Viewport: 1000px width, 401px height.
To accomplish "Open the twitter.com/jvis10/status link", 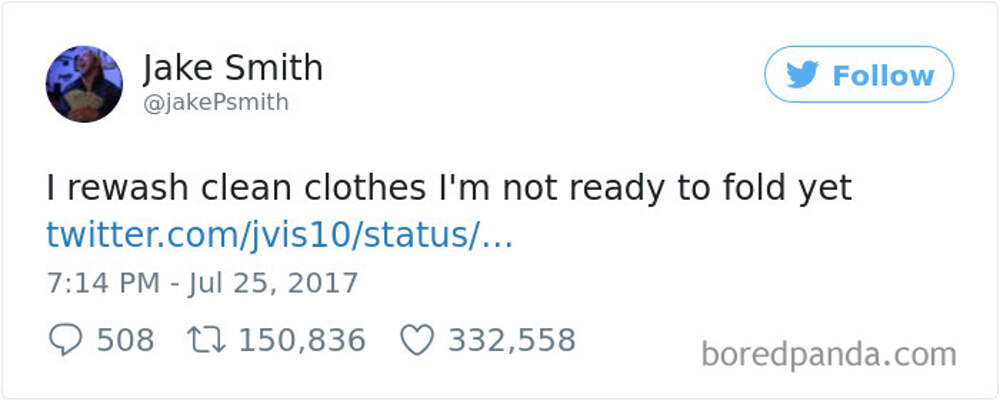I will pos(280,236).
